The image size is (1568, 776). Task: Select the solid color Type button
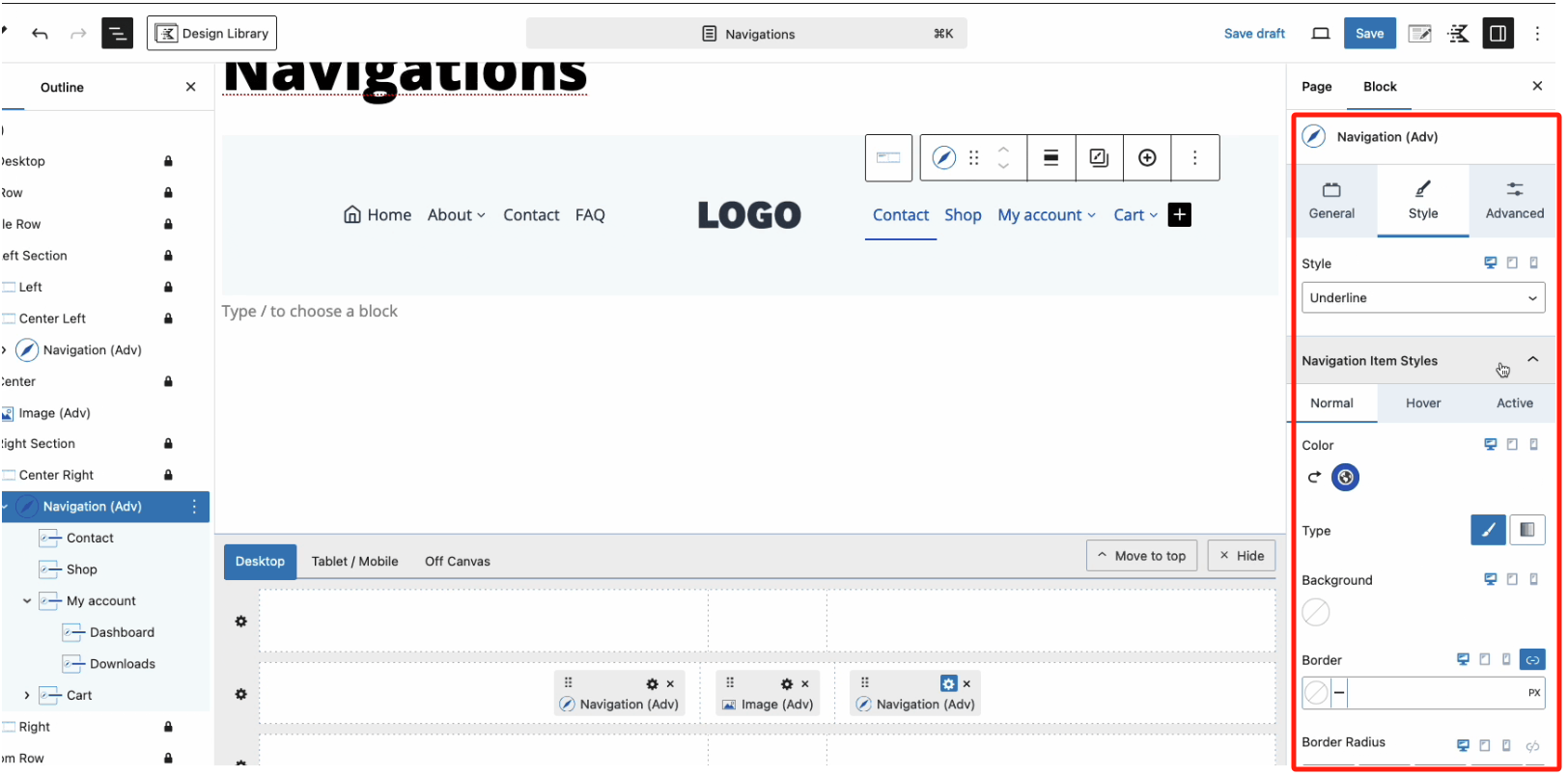[x=1488, y=530]
